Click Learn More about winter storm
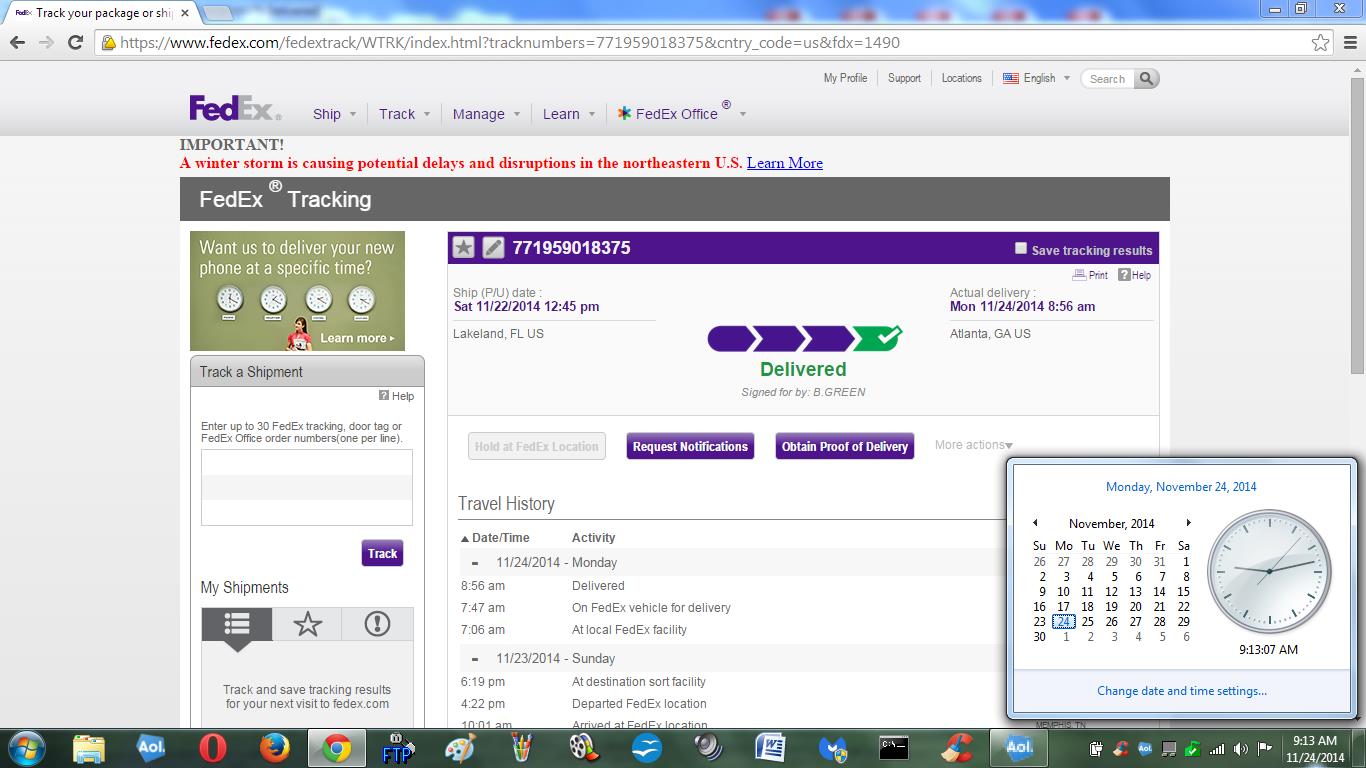This screenshot has width=1366, height=768. coord(785,163)
